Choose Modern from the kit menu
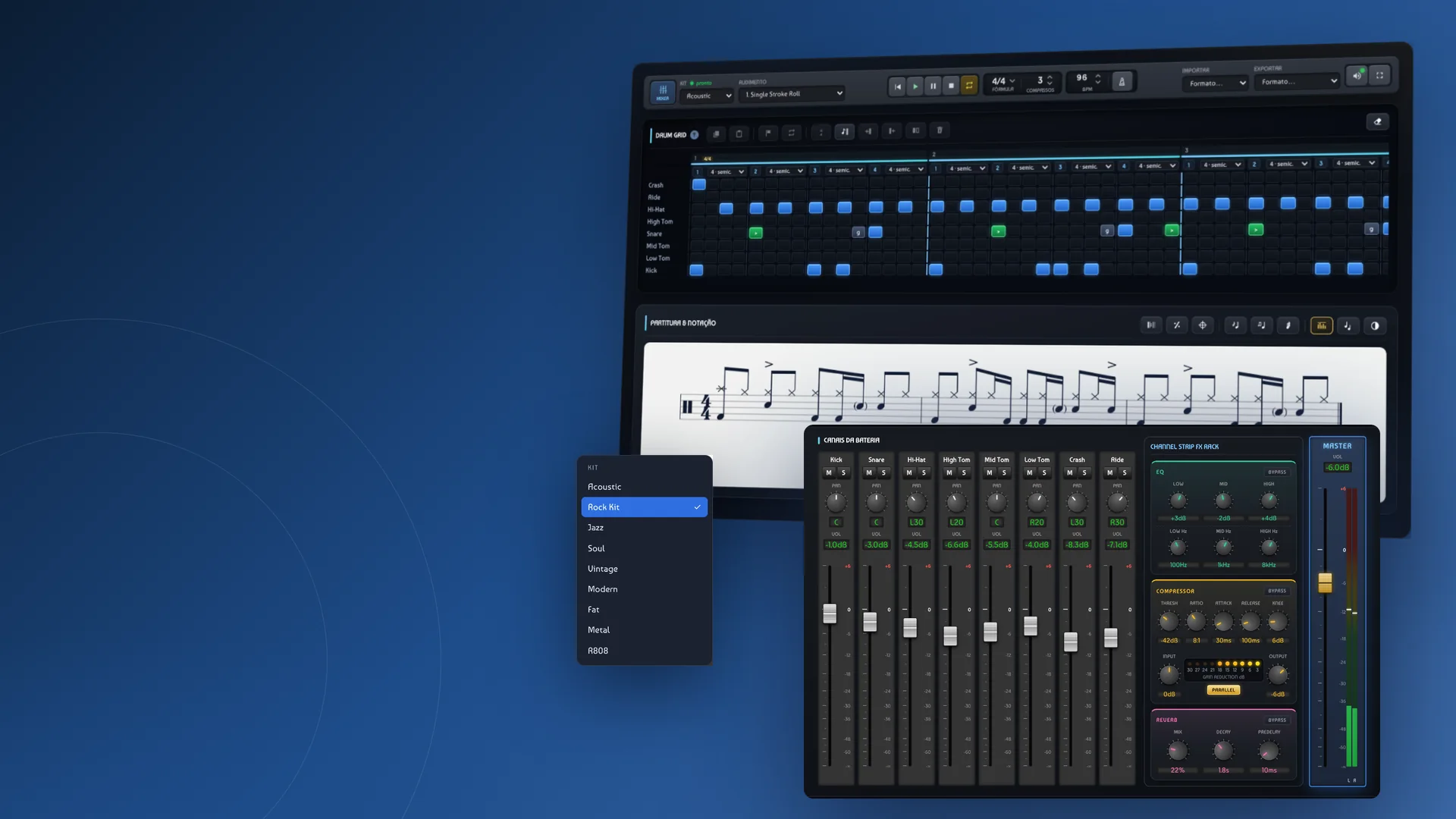 (x=644, y=589)
